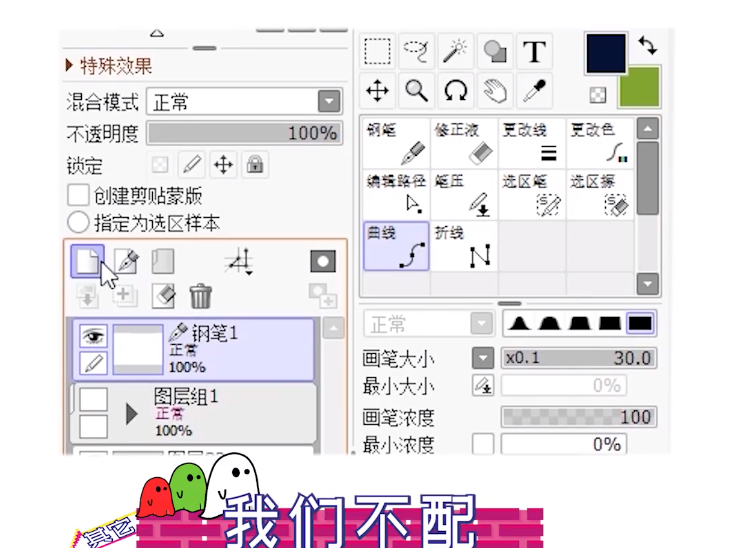This screenshot has height=548, width=740.
Task: Select the 钢笔 pen tool
Action: click(396, 143)
